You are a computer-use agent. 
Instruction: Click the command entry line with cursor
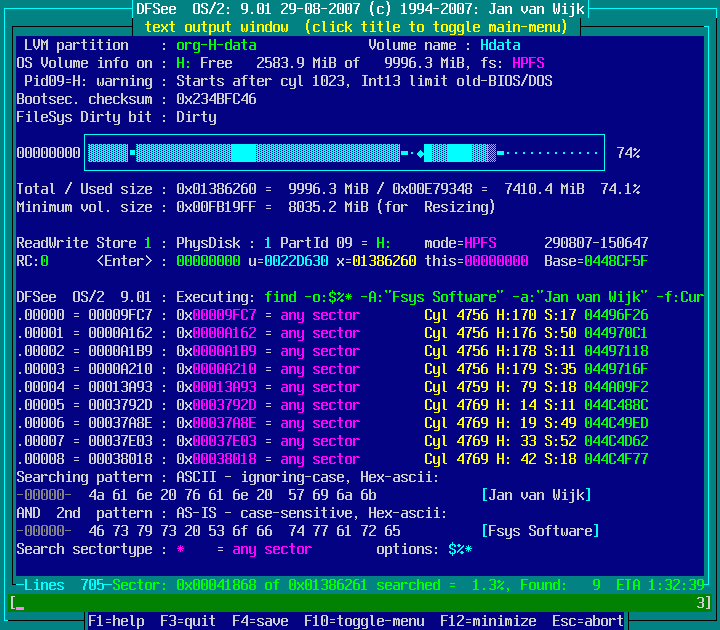click(360, 602)
